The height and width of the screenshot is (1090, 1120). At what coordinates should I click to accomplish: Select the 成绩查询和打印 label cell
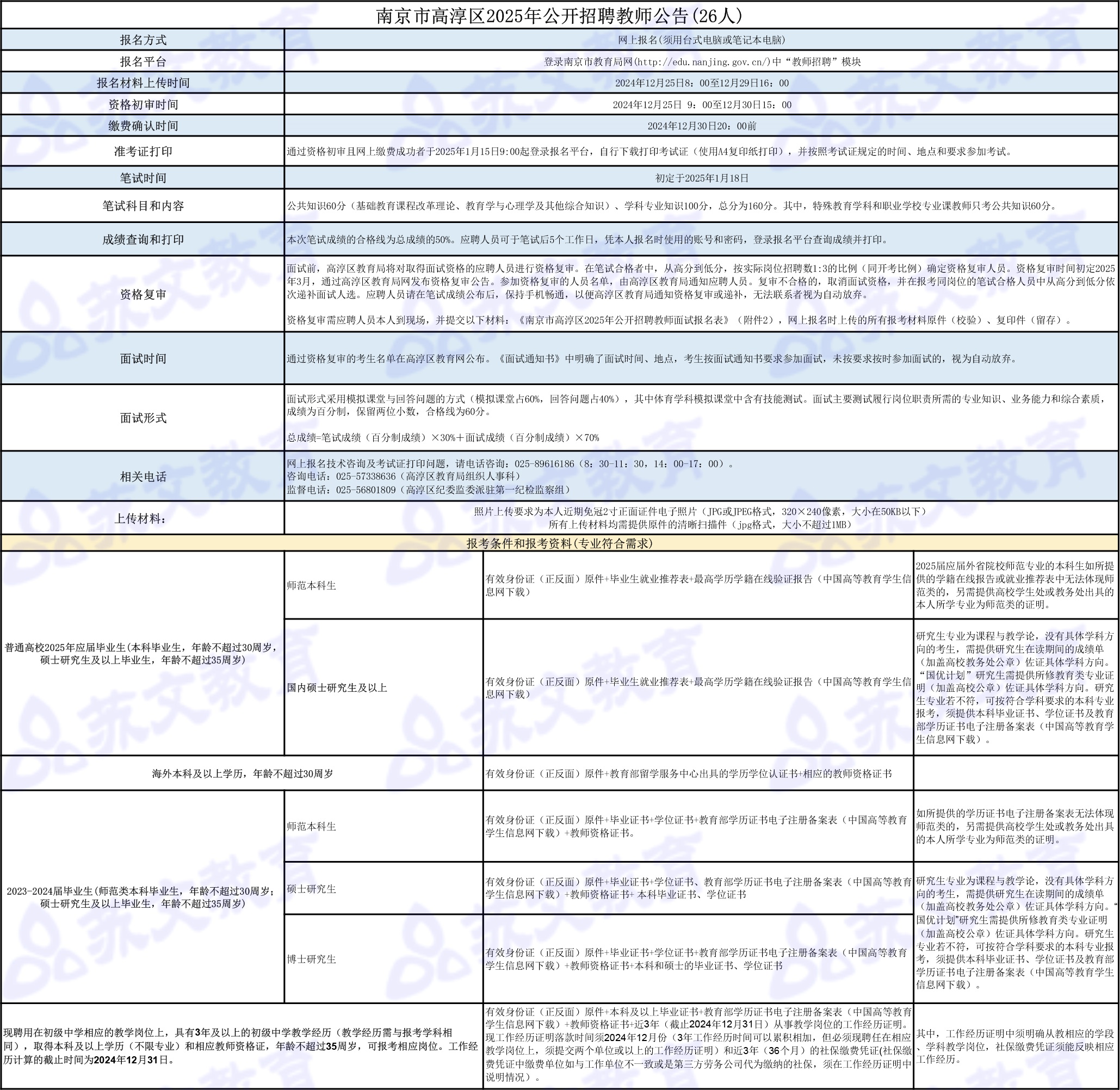143,239
